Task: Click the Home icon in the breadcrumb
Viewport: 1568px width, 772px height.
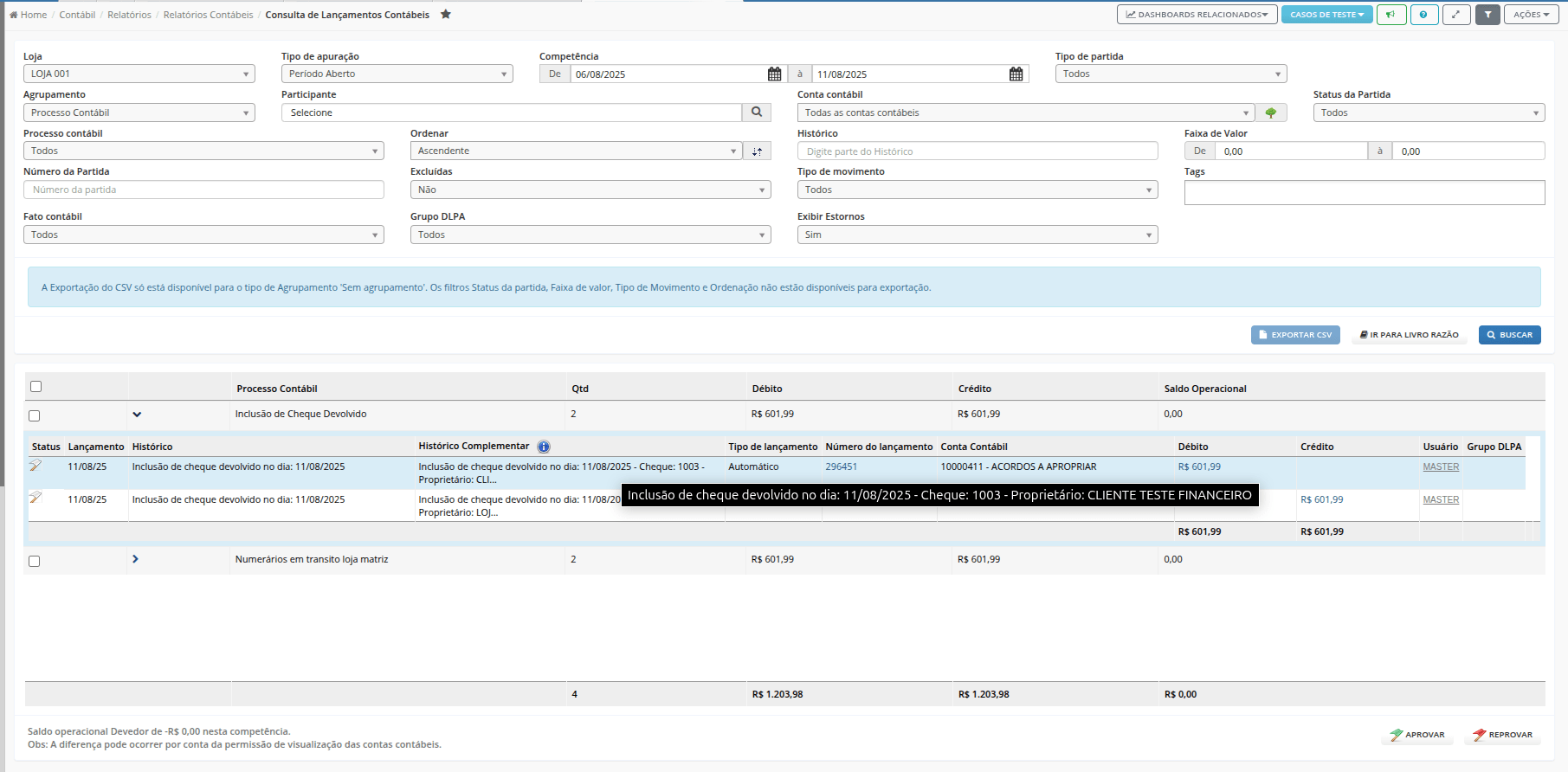Action: [x=13, y=15]
